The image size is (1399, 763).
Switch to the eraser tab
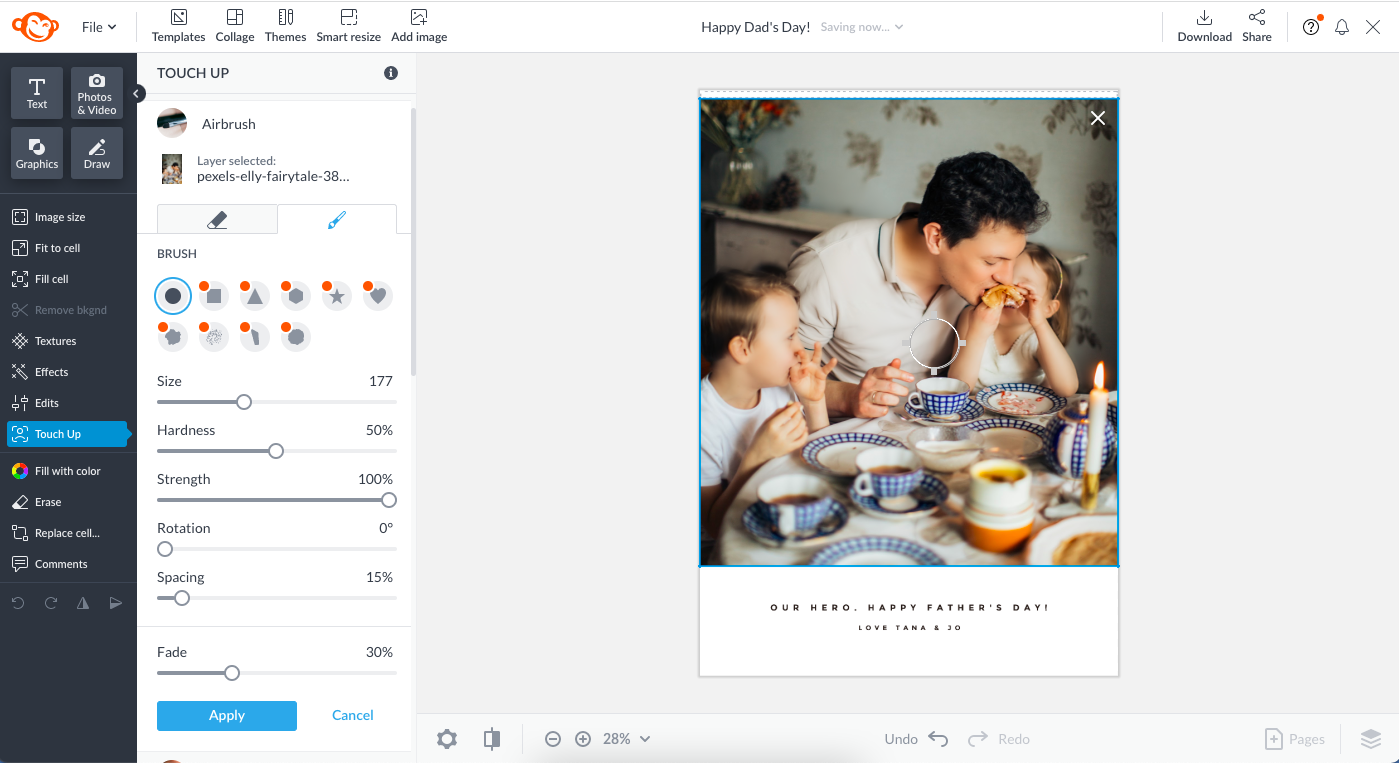[x=217, y=220]
